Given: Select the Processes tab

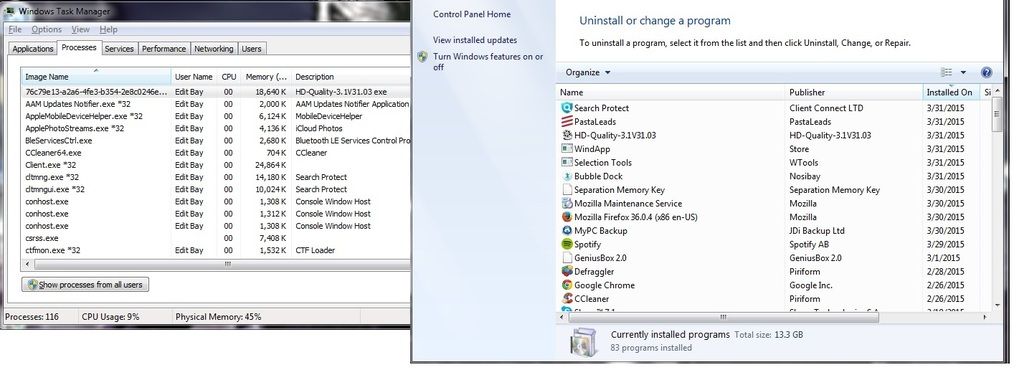Looking at the screenshot, I should click(x=79, y=48).
